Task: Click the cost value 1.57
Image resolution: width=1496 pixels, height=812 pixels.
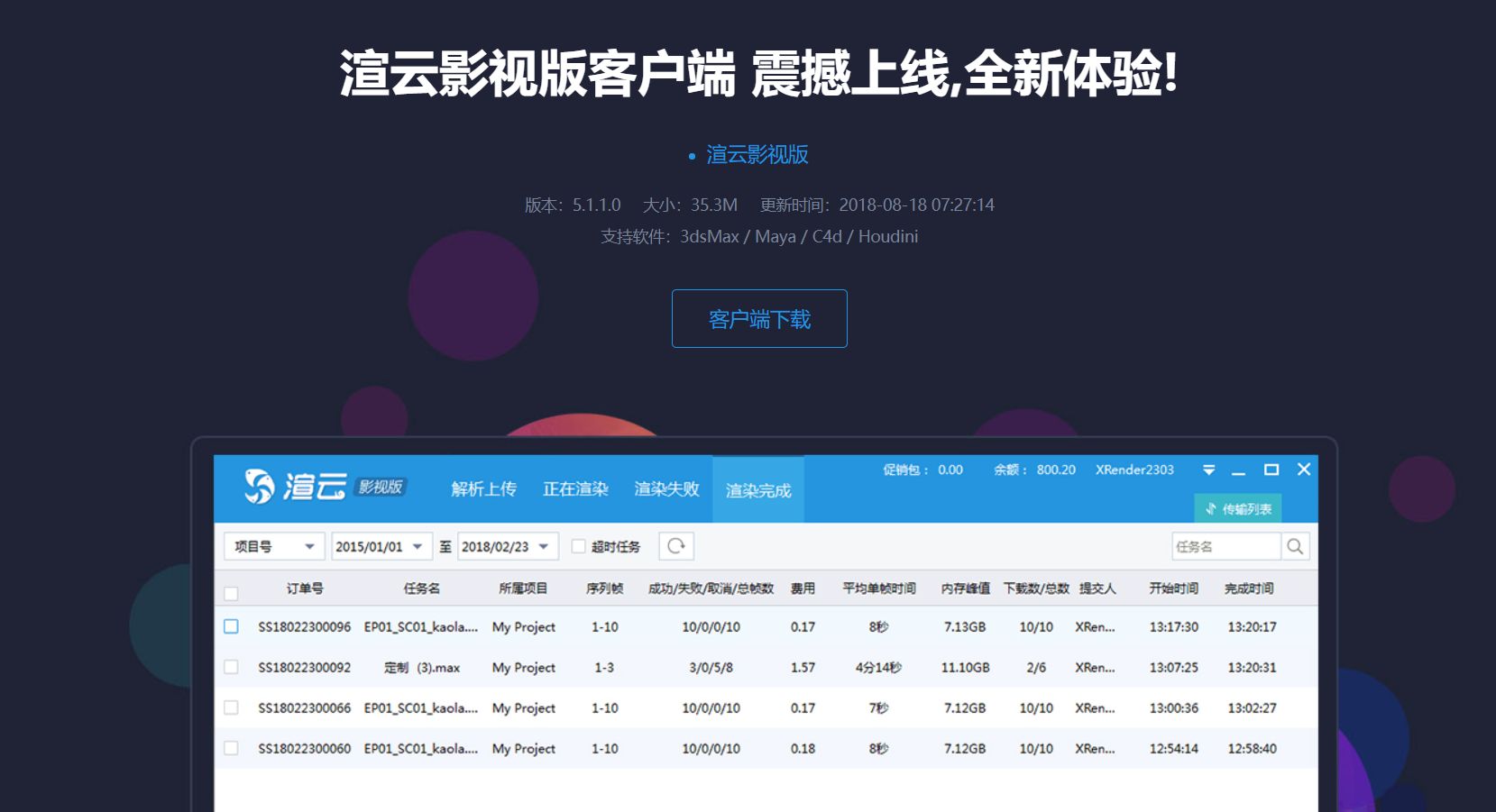Action: coord(803,667)
